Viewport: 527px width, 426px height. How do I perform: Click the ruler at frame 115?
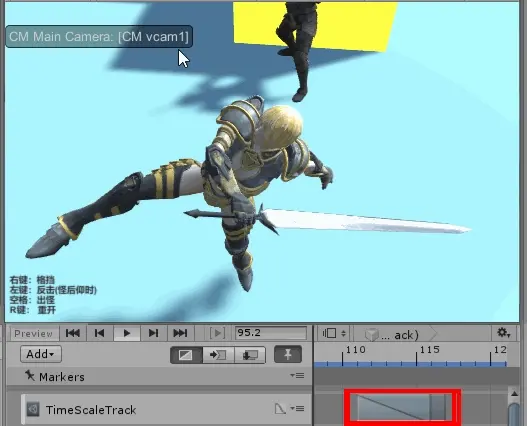coord(416,358)
